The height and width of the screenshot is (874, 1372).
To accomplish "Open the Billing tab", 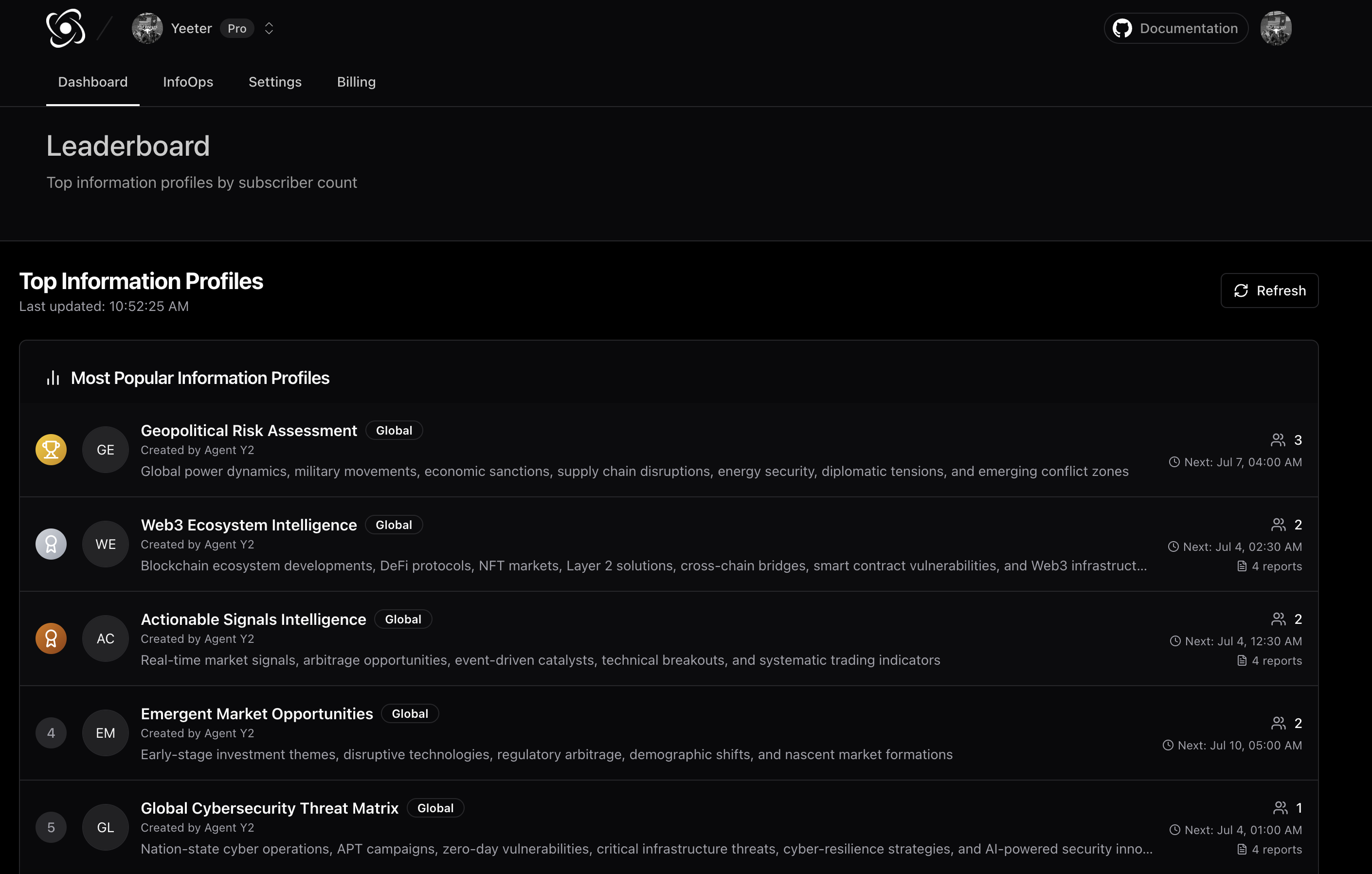I will [356, 82].
